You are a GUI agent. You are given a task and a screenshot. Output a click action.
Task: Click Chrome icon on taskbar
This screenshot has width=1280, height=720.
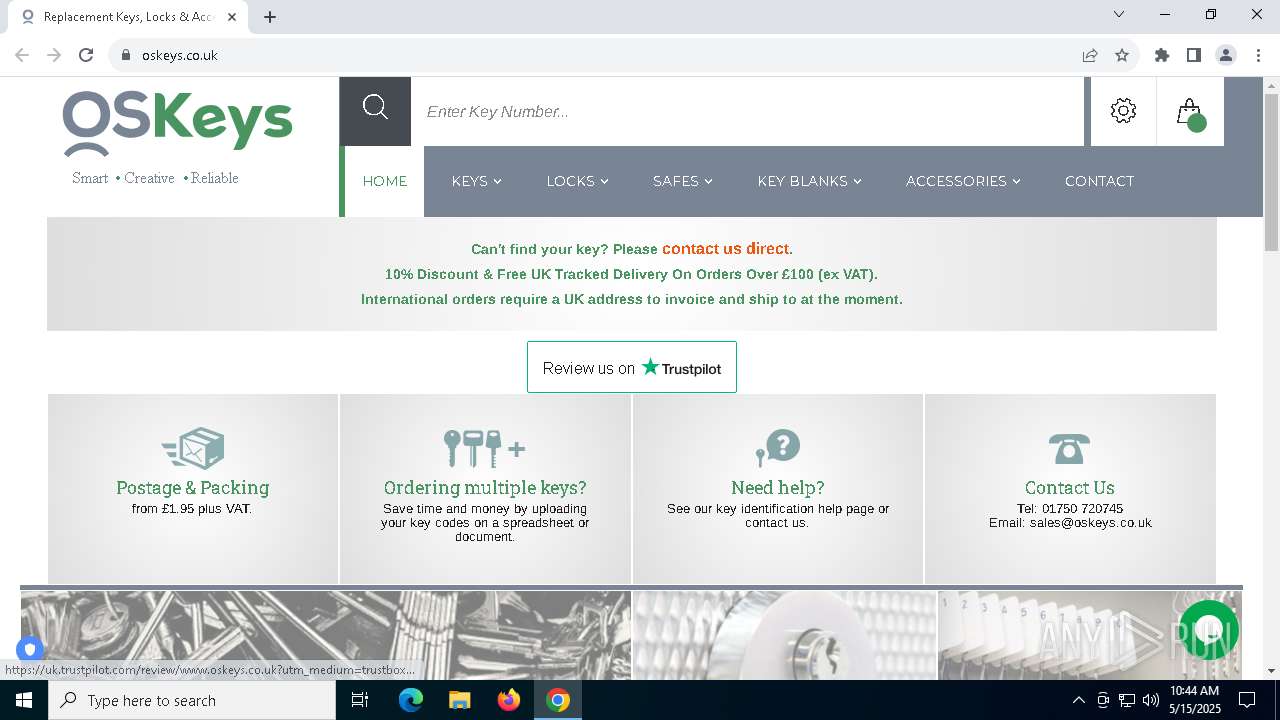[558, 700]
